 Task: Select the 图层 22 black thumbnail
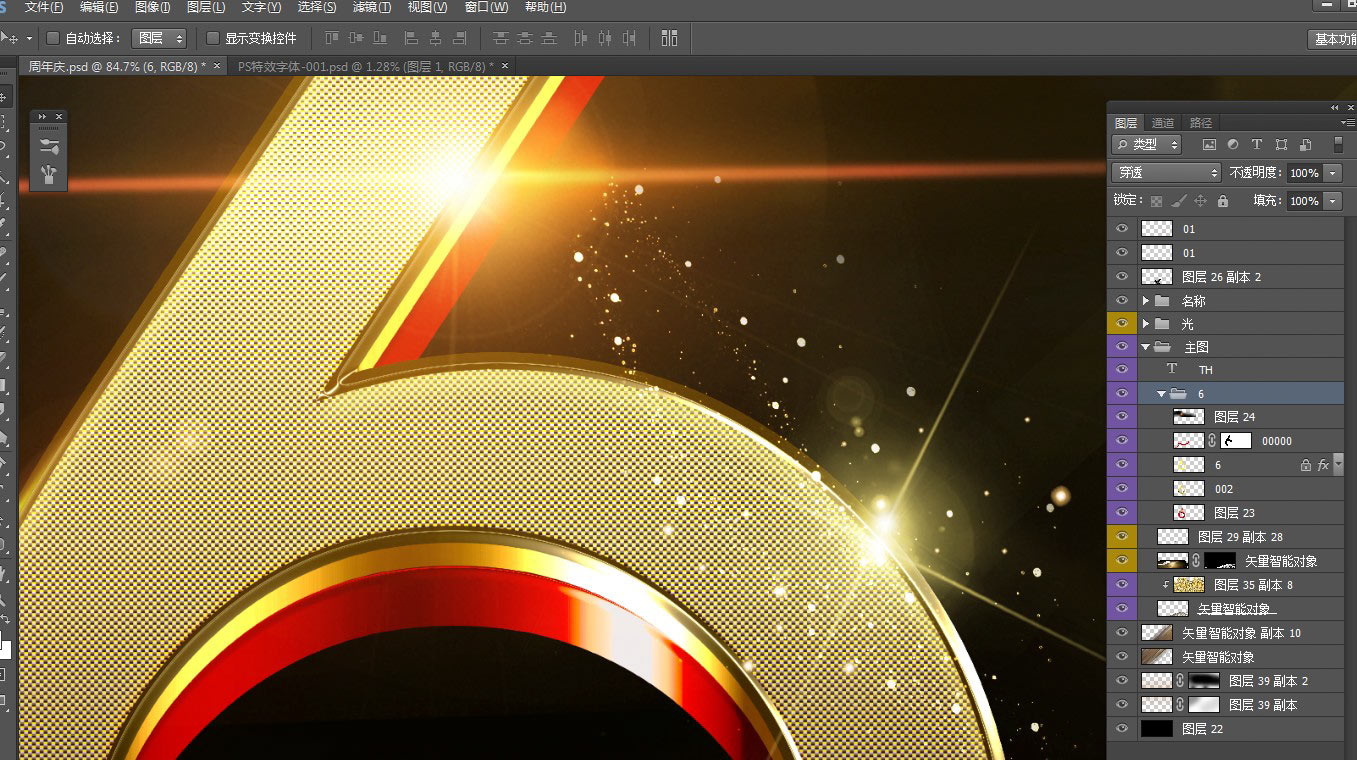1156,729
